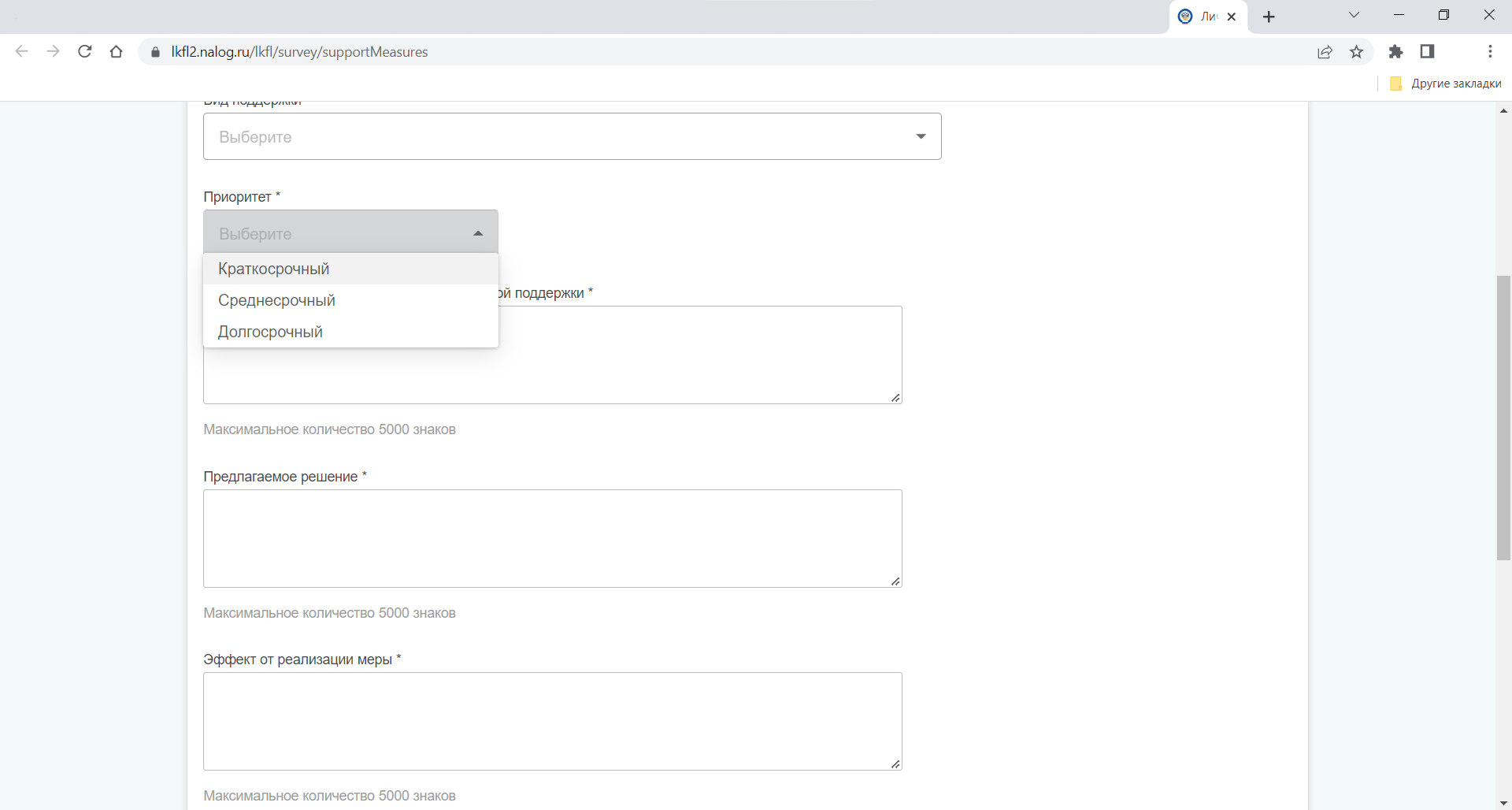Share this page via share icon

[x=1325, y=52]
